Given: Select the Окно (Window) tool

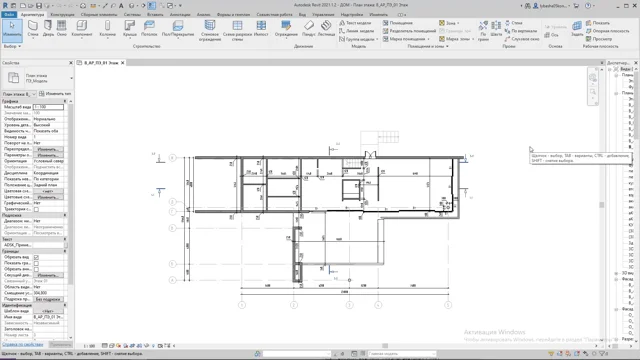Looking at the screenshot, I should [x=62, y=29].
